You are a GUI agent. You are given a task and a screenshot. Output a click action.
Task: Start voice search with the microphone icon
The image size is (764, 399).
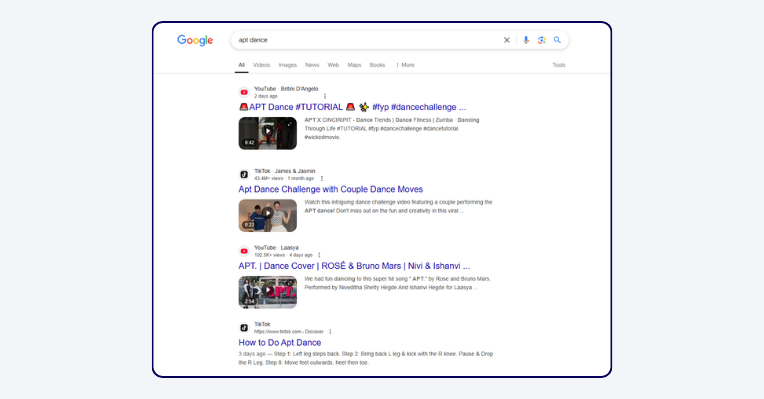tap(526, 40)
